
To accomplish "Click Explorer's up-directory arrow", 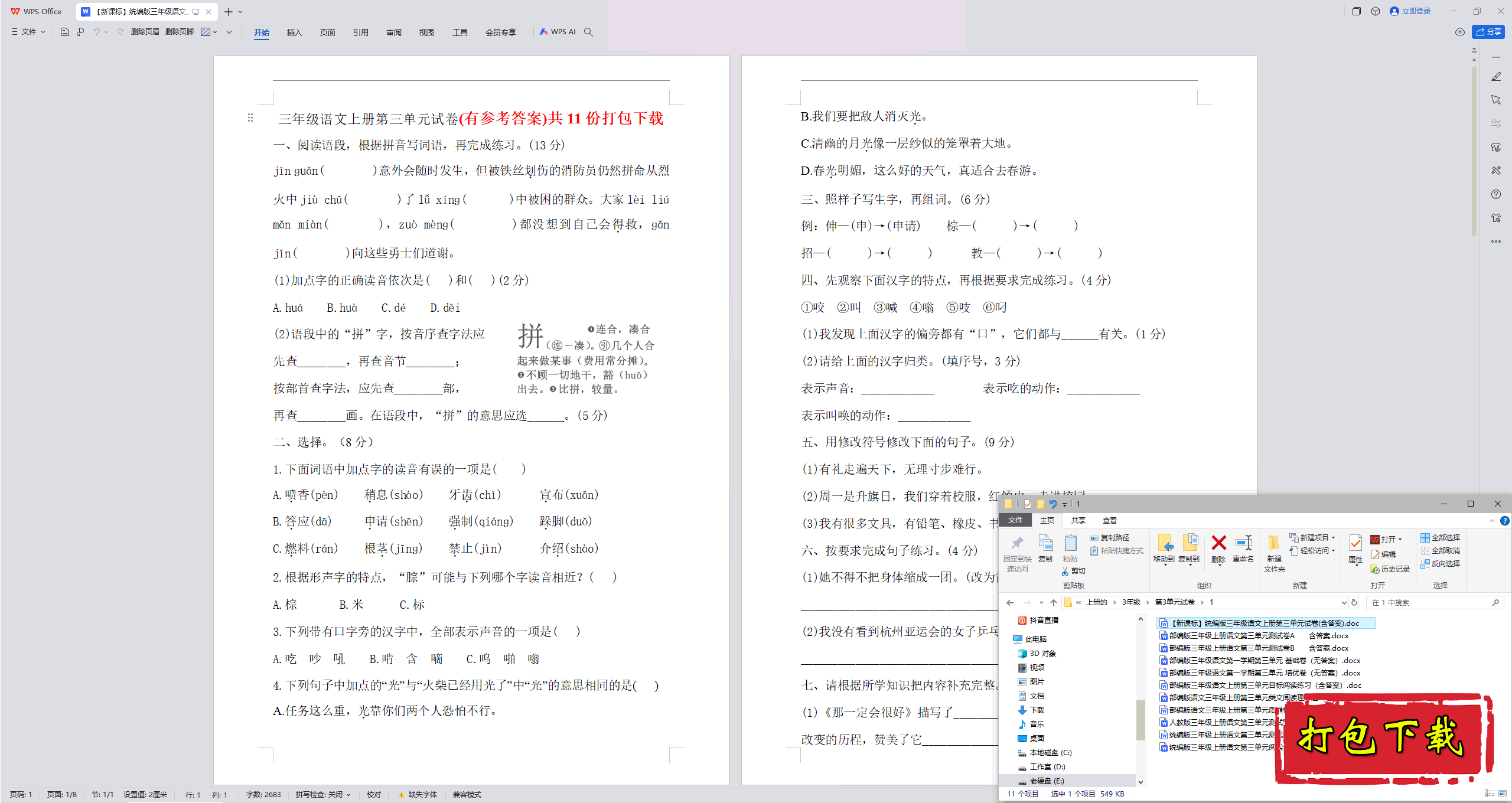I will (x=1054, y=602).
